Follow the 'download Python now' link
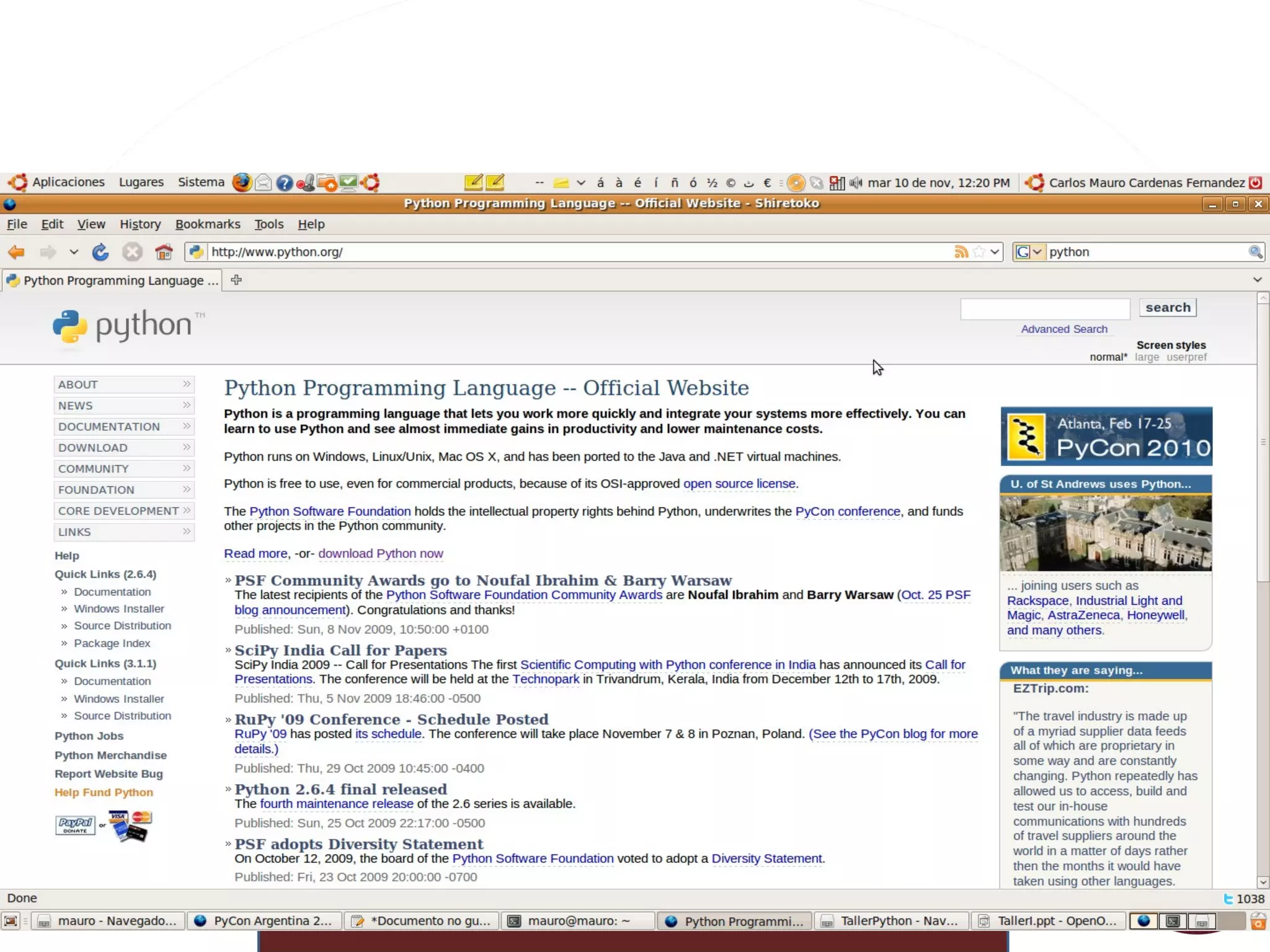The width and height of the screenshot is (1270, 952). 380,553
